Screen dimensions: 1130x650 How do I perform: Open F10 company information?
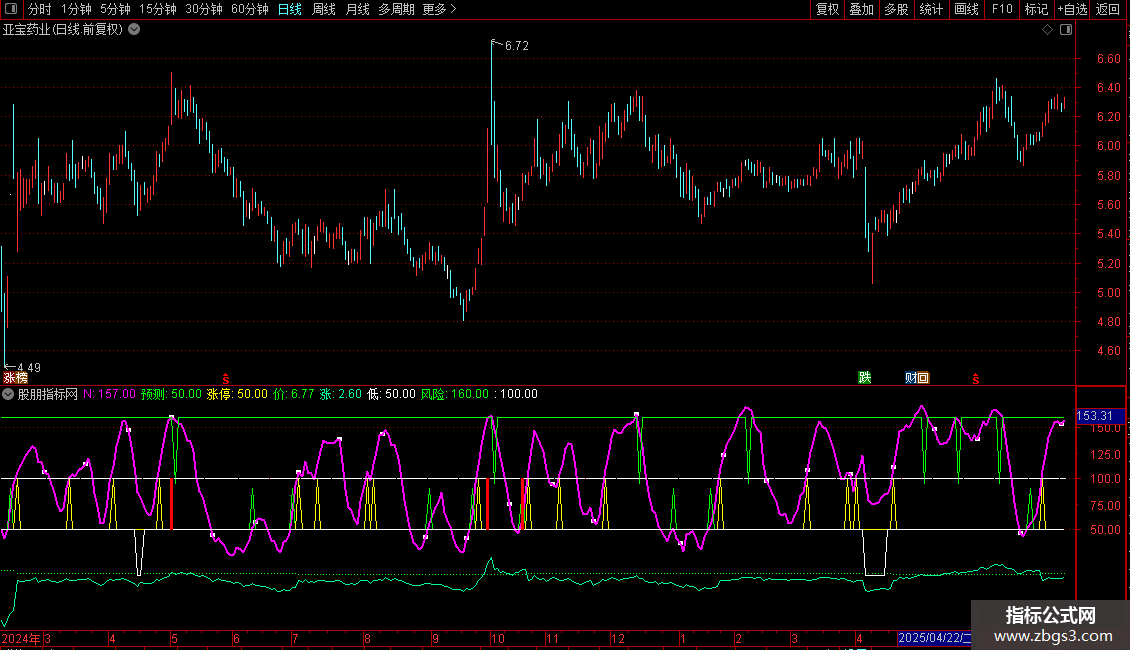click(x=1002, y=9)
